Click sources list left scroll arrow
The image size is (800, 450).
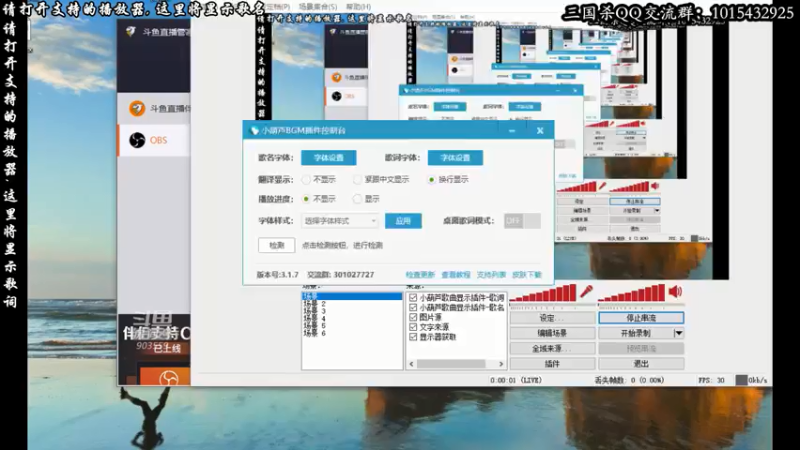click(x=412, y=364)
